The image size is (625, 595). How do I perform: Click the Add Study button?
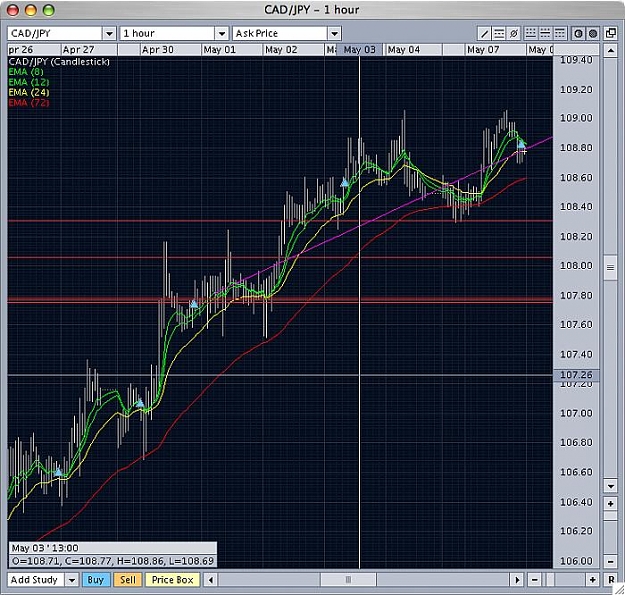35,580
